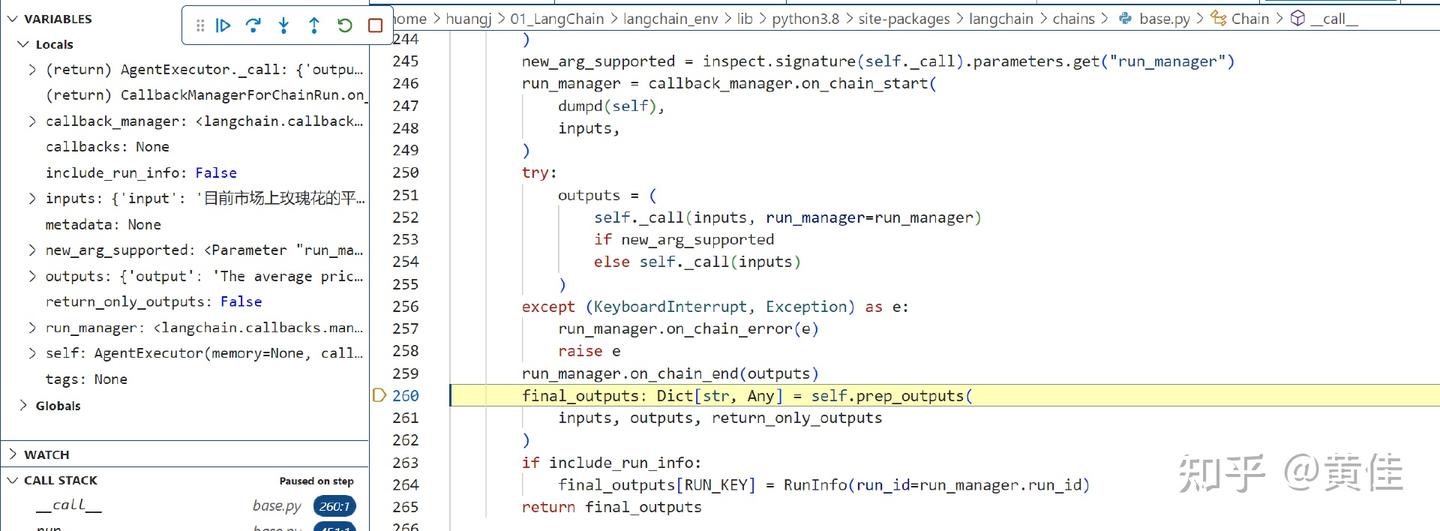Click line number 263 in the gutter
The width and height of the screenshot is (1440, 531).
405,462
